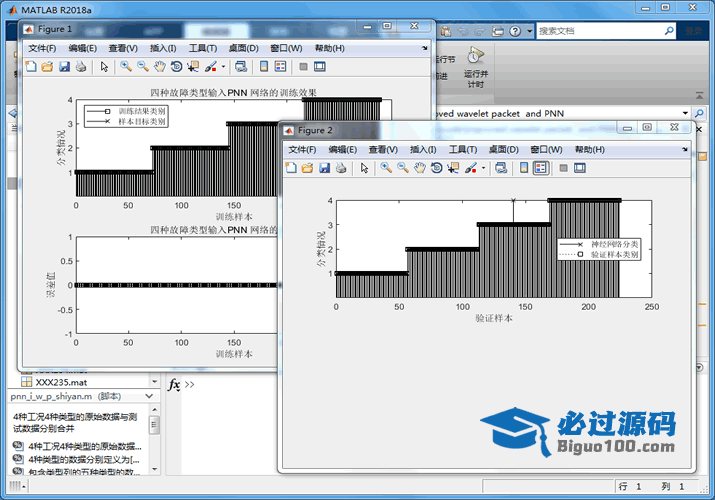
Task: Click the 运行并计时 button in MATLAB ribbon
Action: point(476,67)
